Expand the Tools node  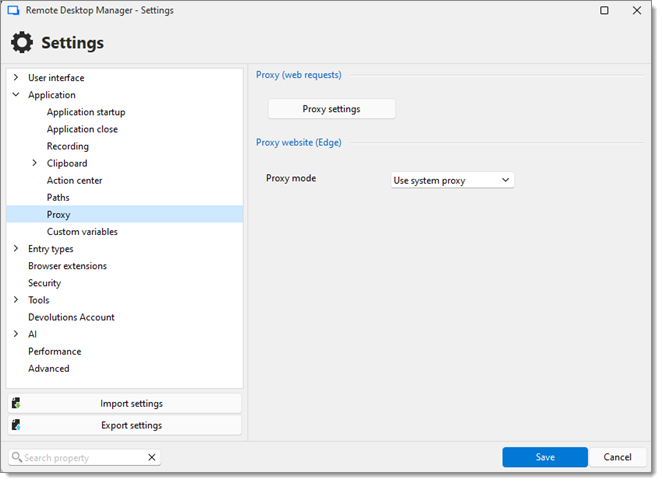coord(16,300)
